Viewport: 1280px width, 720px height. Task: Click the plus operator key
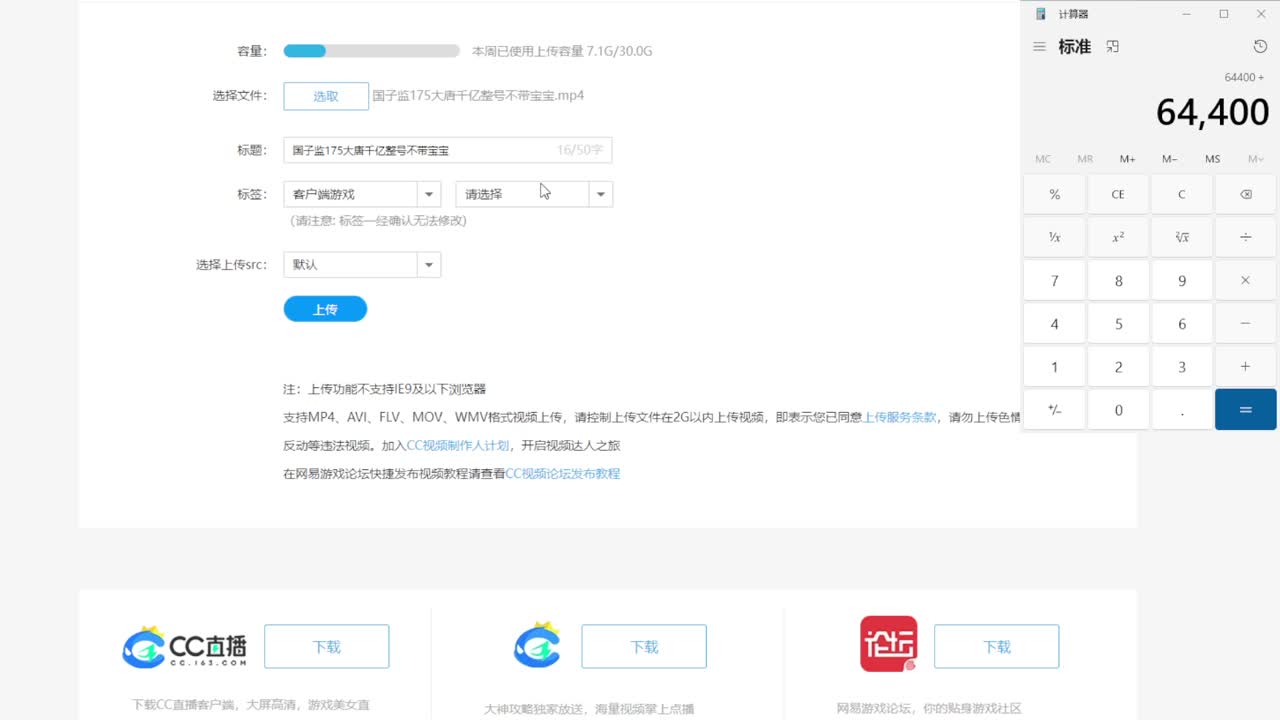[1245, 366]
